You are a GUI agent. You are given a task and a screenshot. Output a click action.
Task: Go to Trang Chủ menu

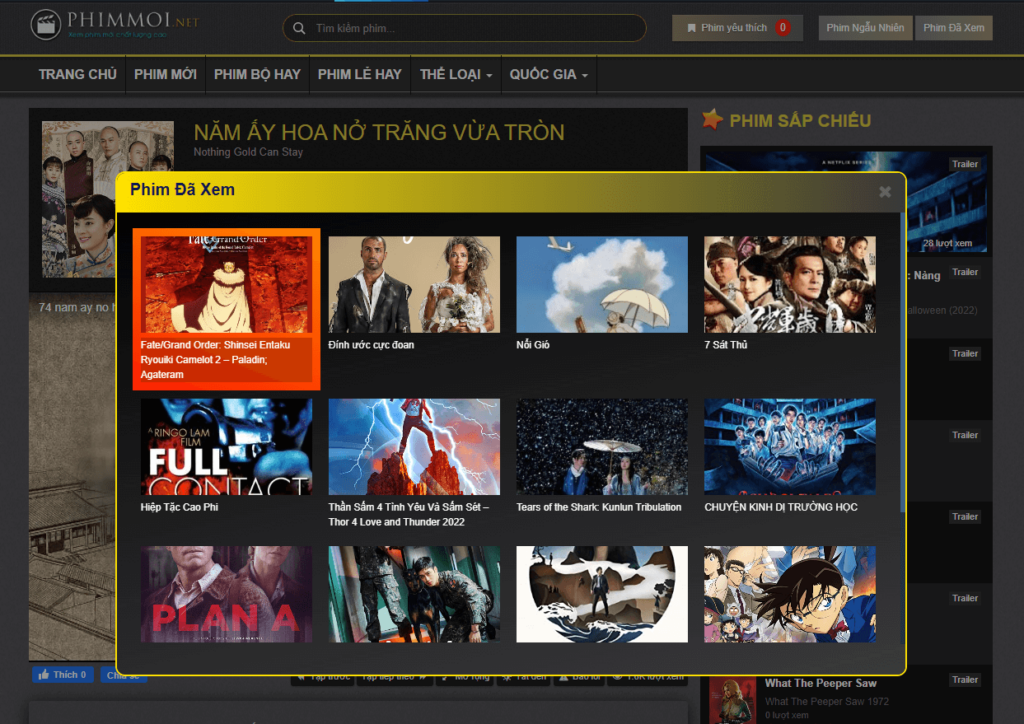pyautogui.click(x=78, y=74)
